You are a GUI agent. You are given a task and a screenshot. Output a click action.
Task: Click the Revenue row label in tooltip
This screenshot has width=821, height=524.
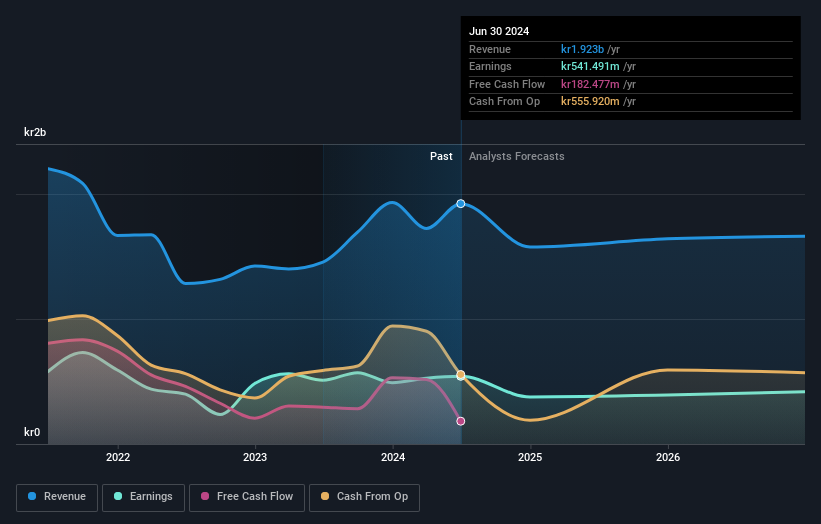(490, 49)
